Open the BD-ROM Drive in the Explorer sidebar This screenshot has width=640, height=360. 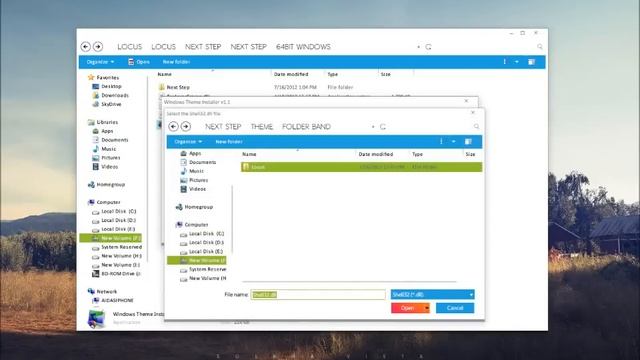(x=116, y=274)
